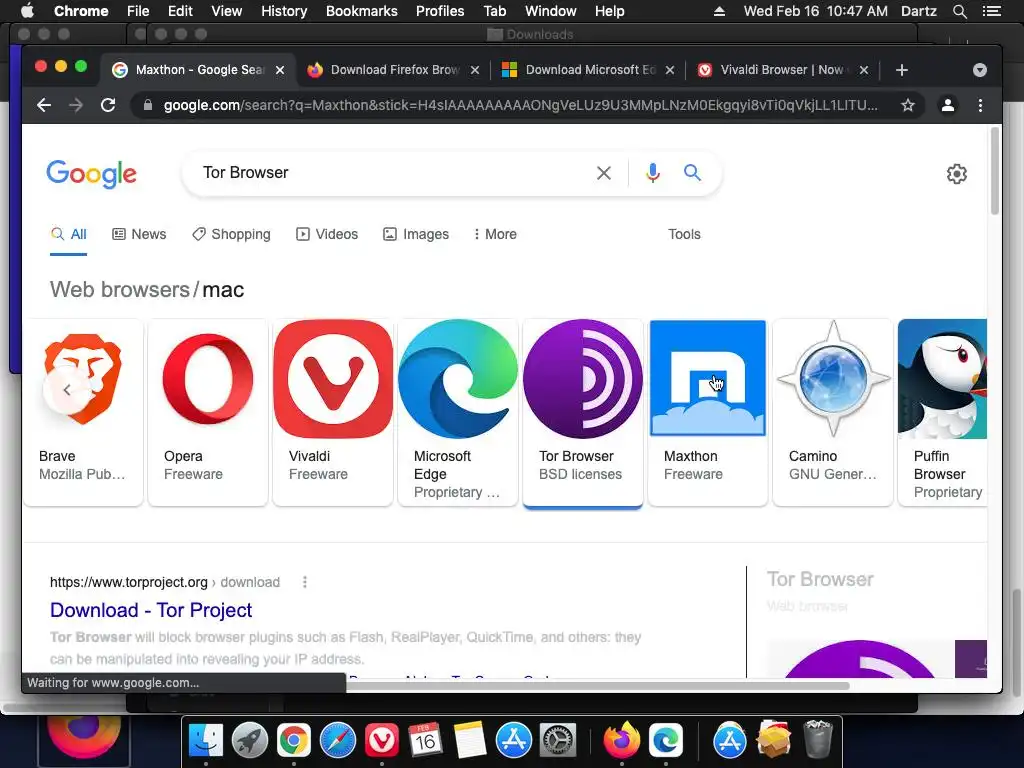Open Google Chrome from the Dock

pos(293,740)
